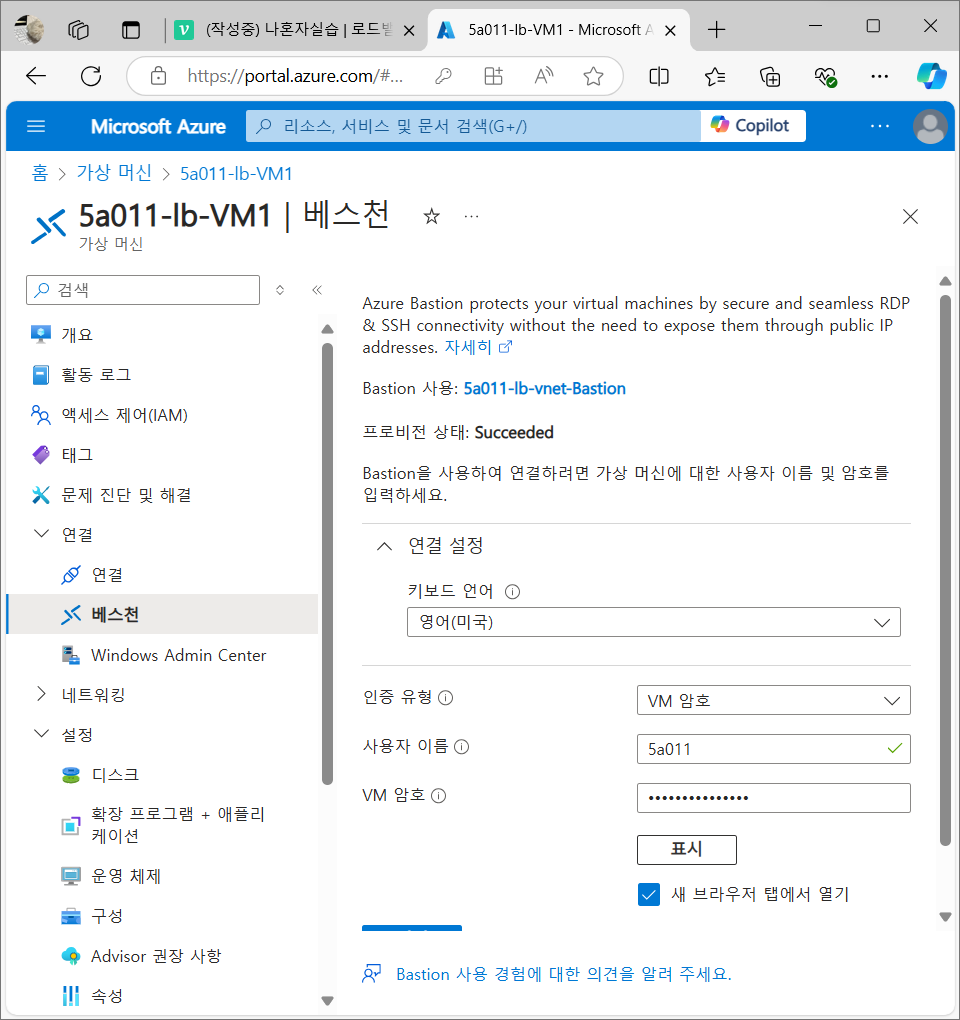960x1020 pixels.
Task: Open the saved passwords key icon
Action: coord(443,76)
